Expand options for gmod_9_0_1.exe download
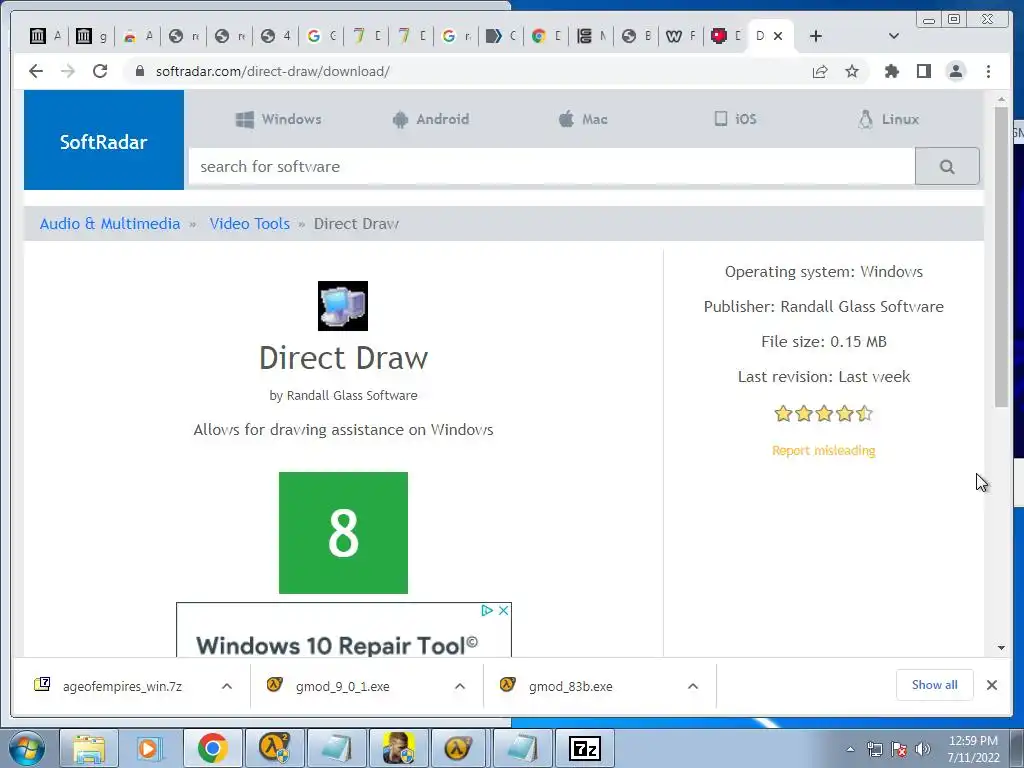The width and height of the screenshot is (1024, 768). click(460, 686)
